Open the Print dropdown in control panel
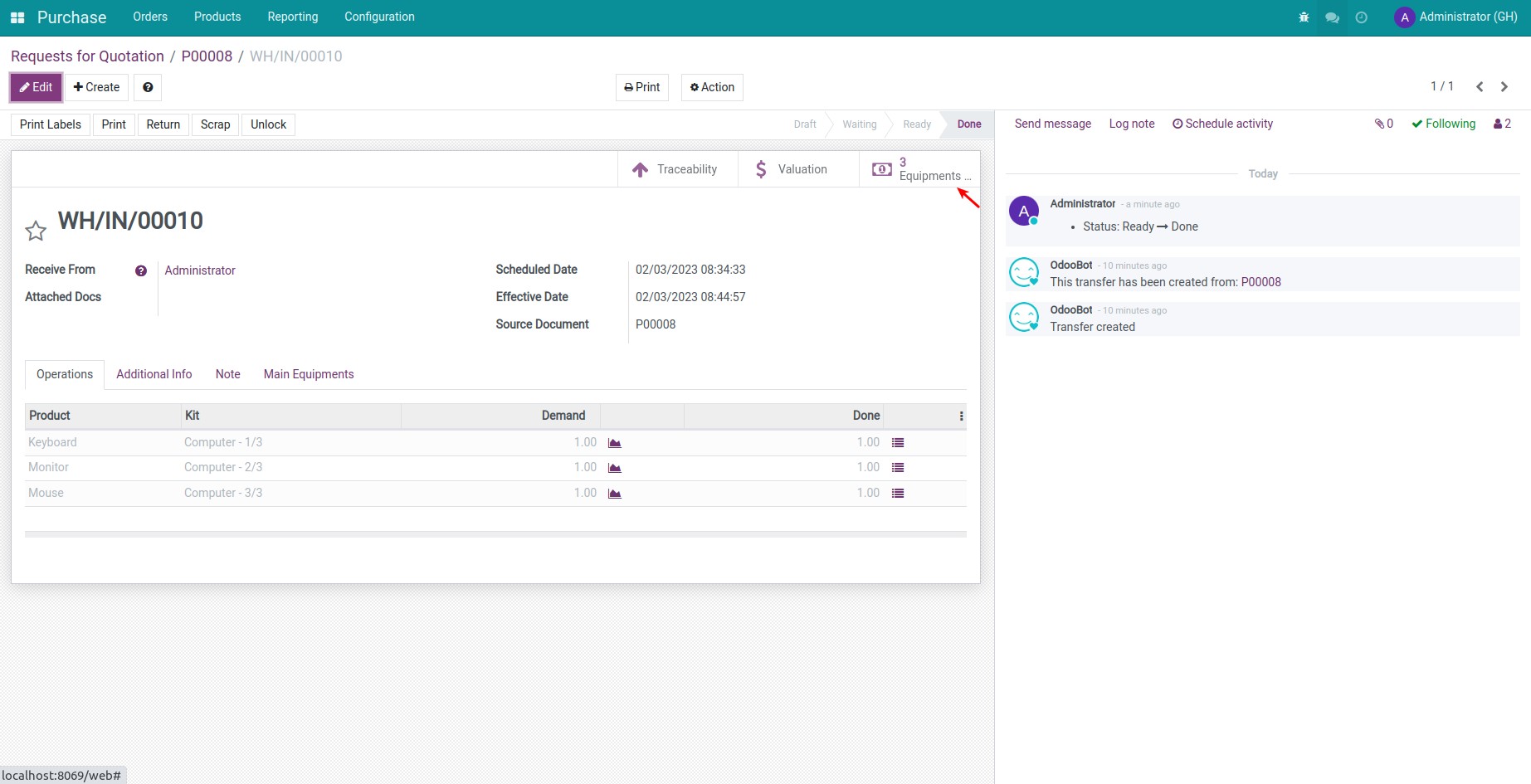Viewport: 1531px width, 784px height. pyautogui.click(x=641, y=87)
